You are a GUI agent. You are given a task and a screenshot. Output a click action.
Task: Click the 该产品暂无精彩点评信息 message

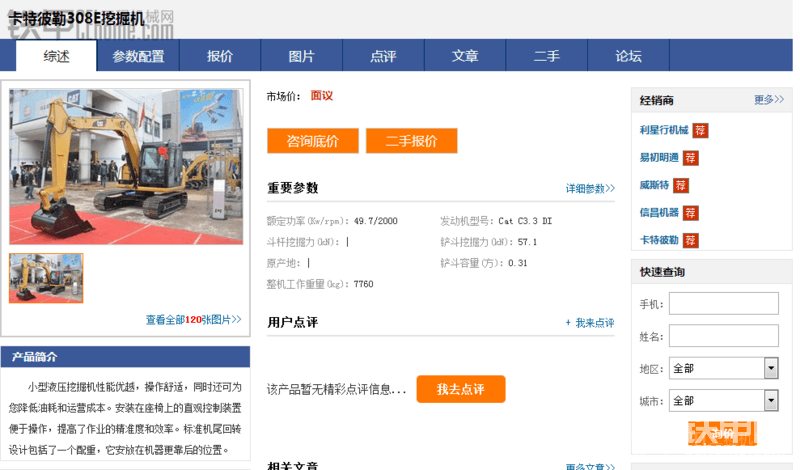336,390
